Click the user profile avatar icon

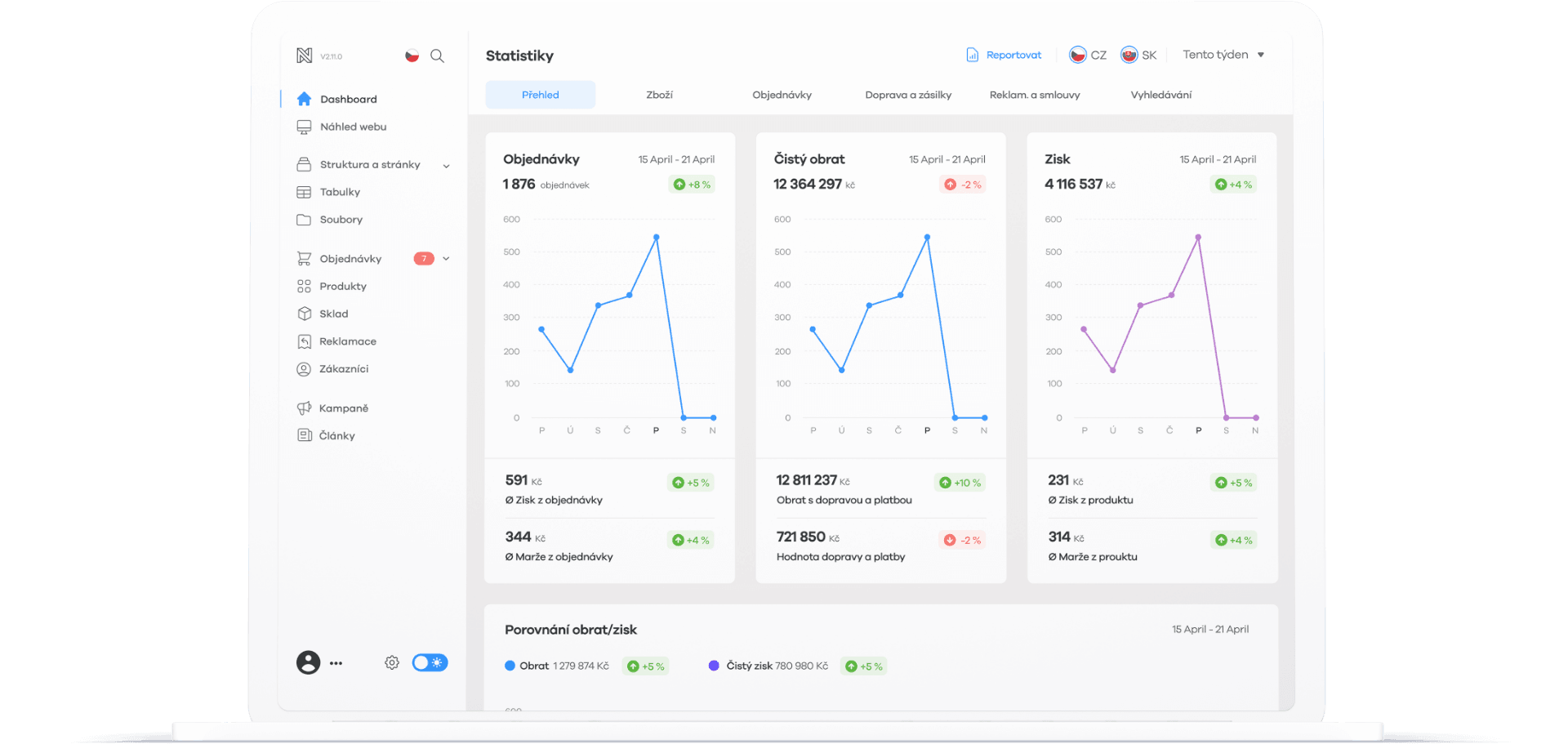308,662
